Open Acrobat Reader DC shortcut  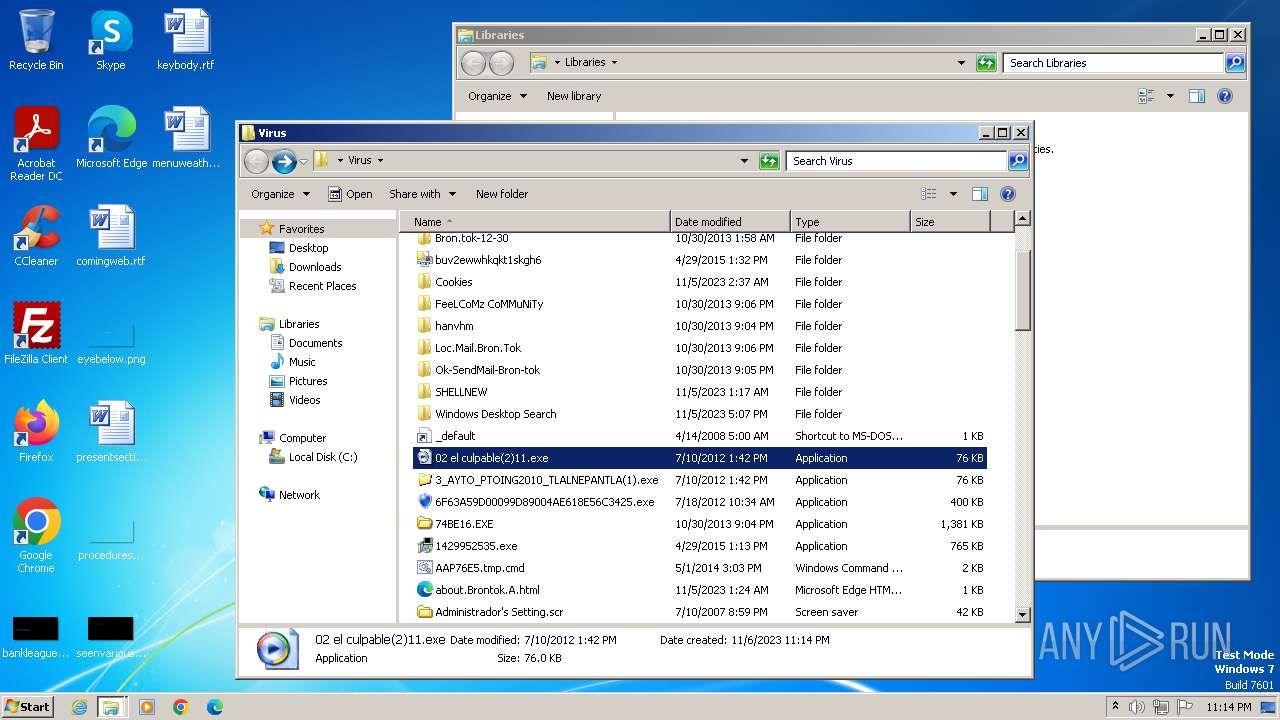[x=36, y=143]
